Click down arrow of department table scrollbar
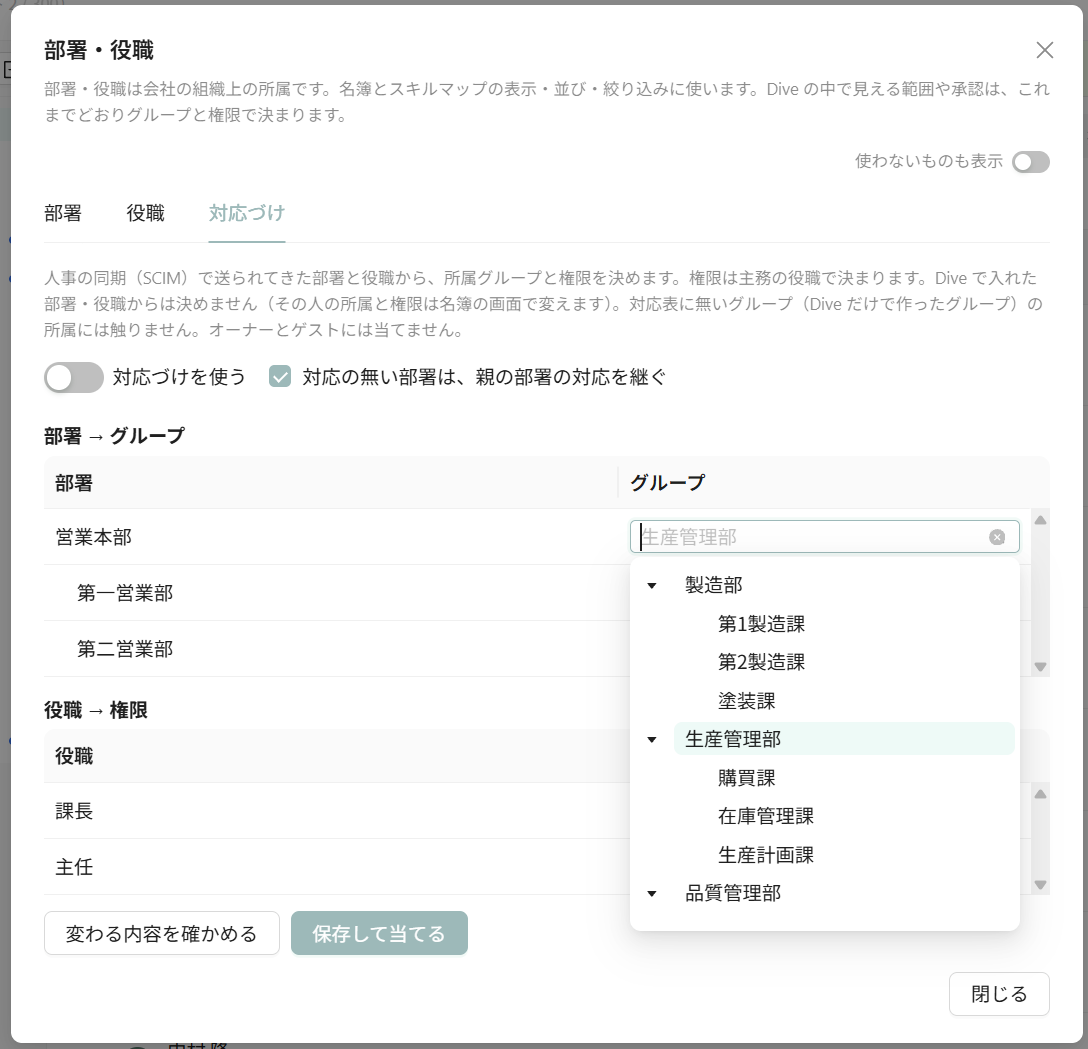The width and height of the screenshot is (1088, 1049). pyautogui.click(x=1040, y=667)
